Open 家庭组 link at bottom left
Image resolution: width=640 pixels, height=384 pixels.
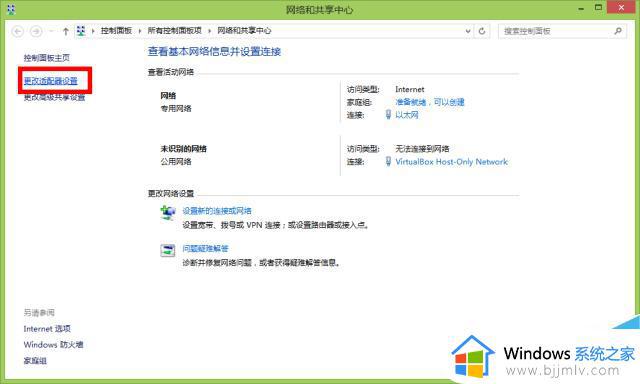pos(35,361)
